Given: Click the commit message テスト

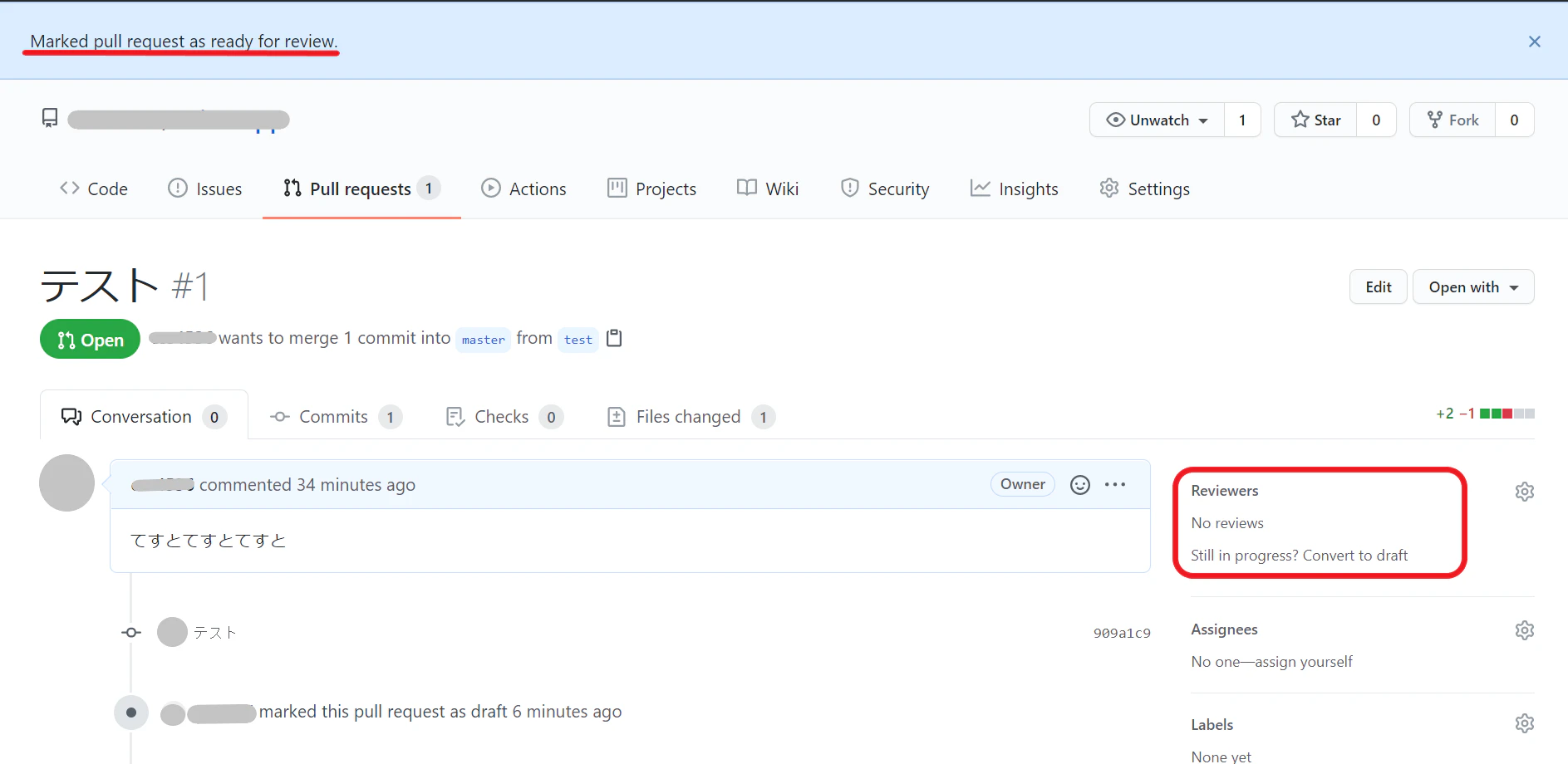Looking at the screenshot, I should [x=215, y=633].
